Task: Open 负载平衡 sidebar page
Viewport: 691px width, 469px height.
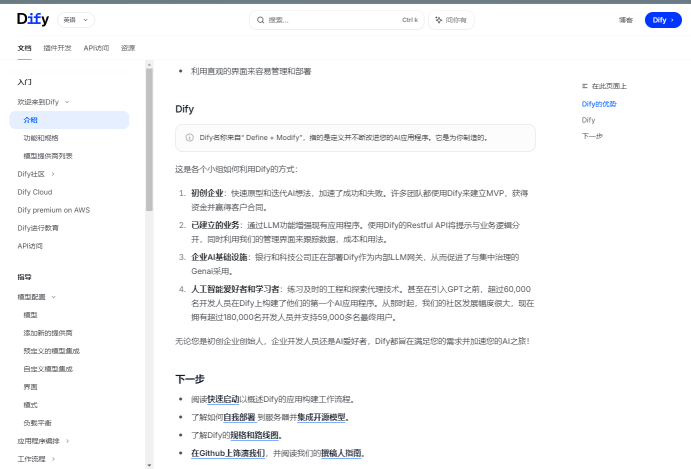Action: tap(37, 423)
